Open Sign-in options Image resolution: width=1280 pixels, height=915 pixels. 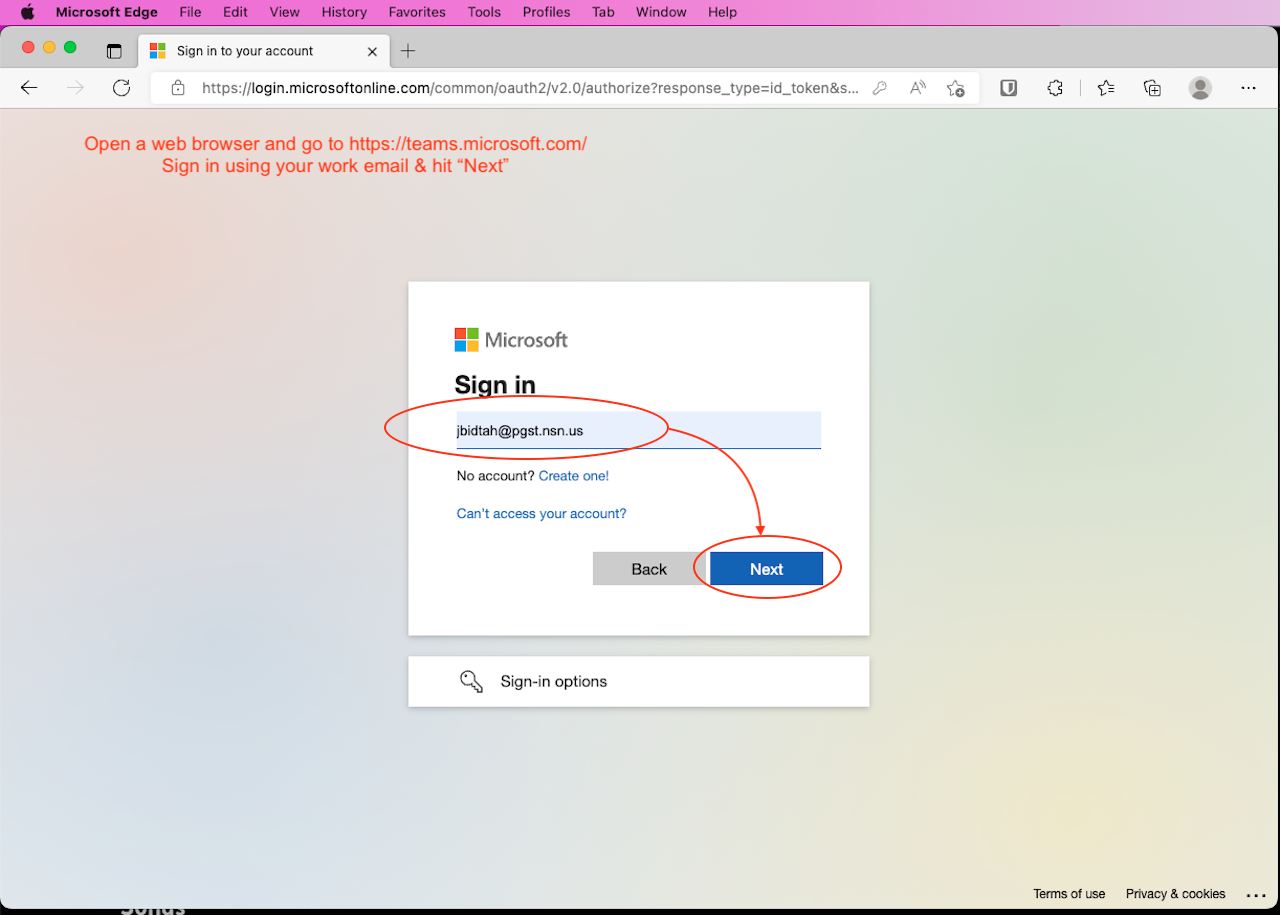coord(639,681)
